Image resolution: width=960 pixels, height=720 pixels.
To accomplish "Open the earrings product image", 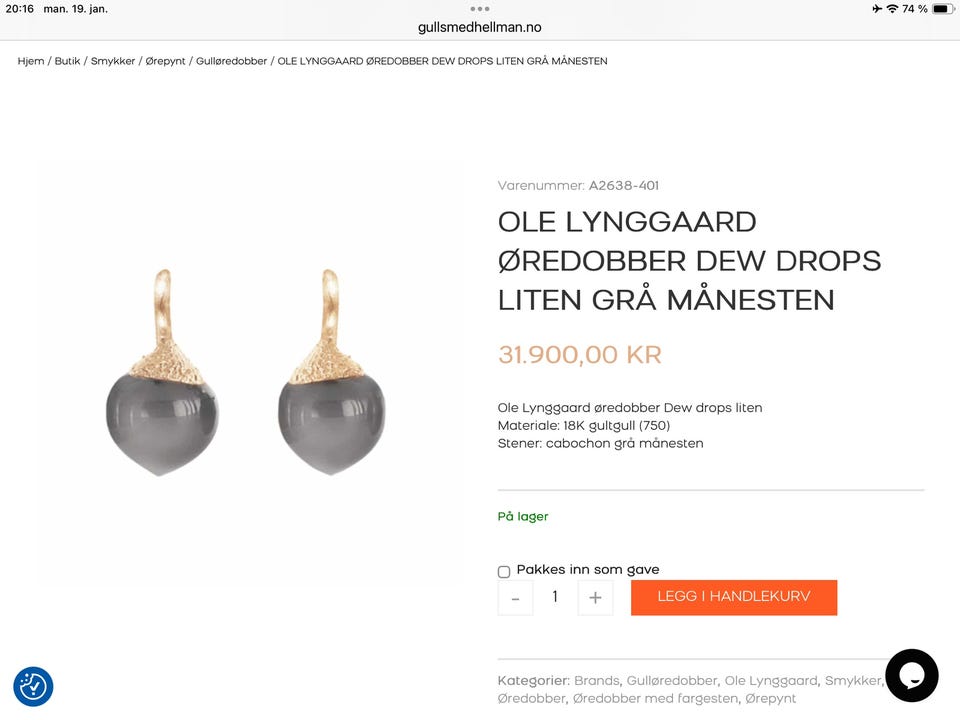I will (x=246, y=372).
